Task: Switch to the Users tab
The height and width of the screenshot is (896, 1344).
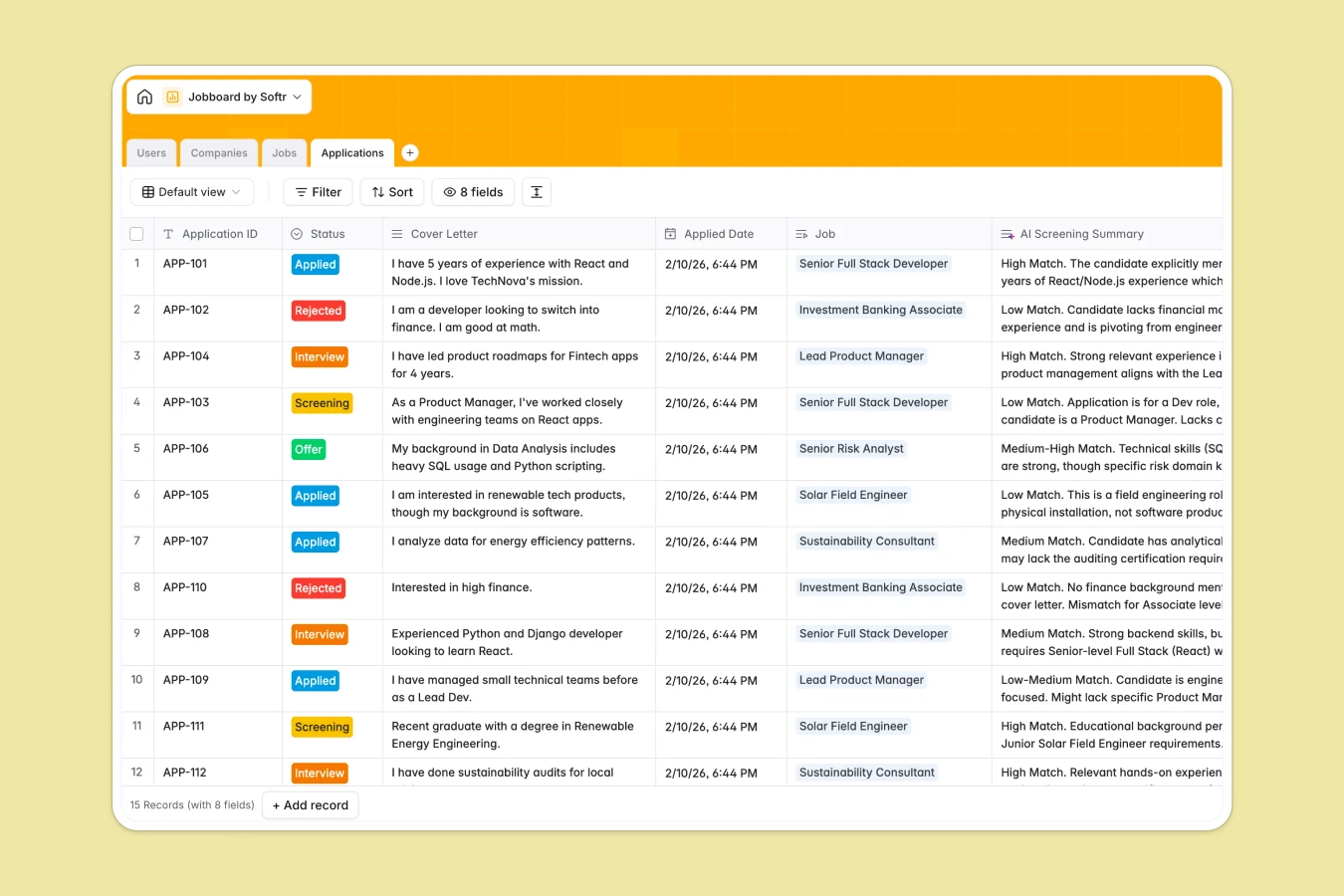Action: coord(151,152)
